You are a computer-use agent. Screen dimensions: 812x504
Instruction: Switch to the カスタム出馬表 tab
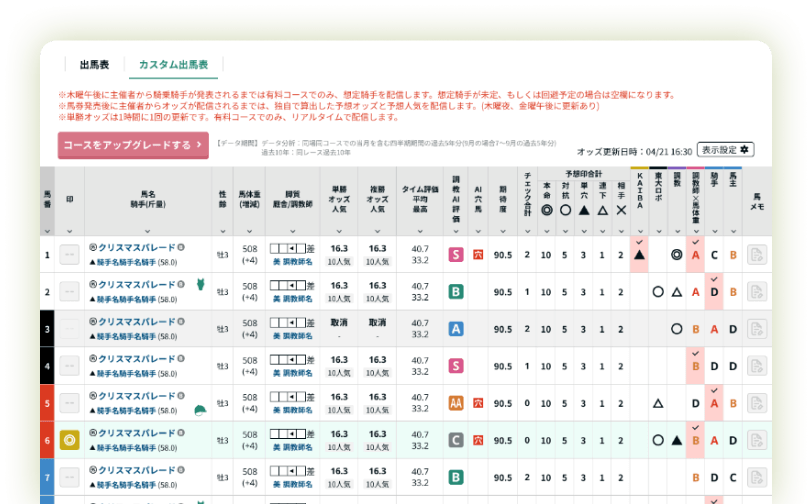click(x=173, y=64)
